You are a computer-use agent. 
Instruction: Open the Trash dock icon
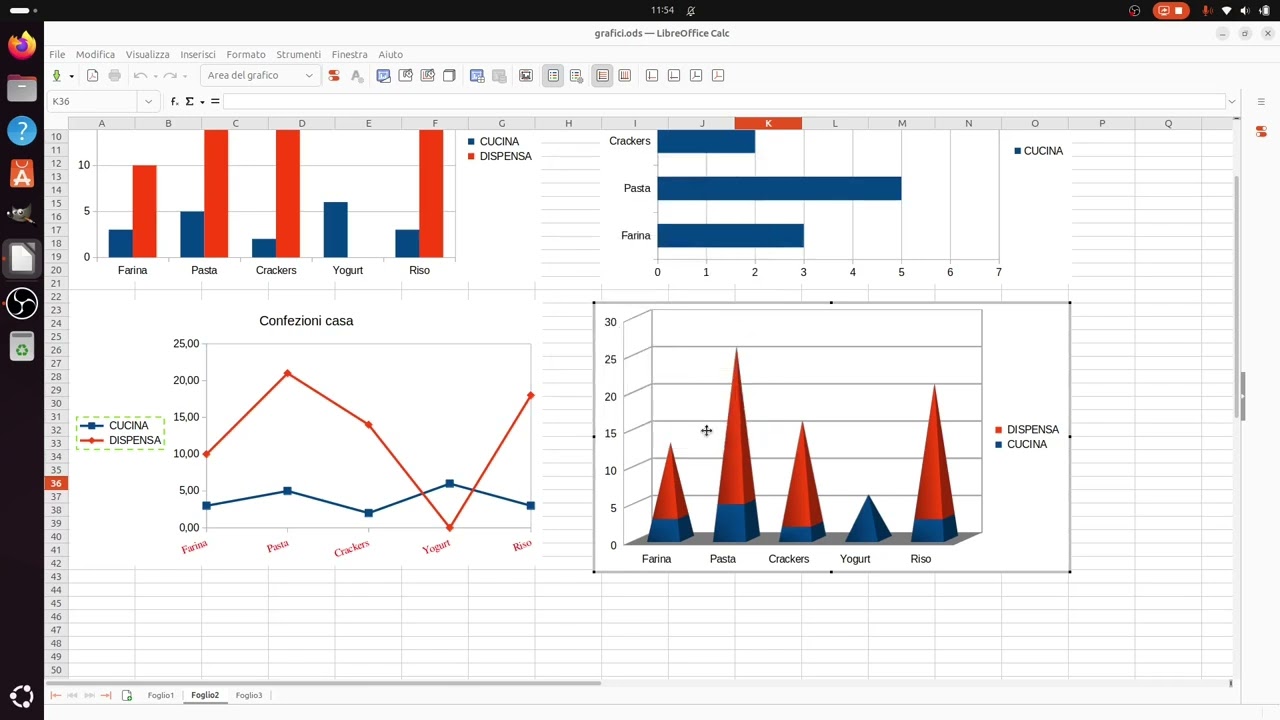(22, 346)
